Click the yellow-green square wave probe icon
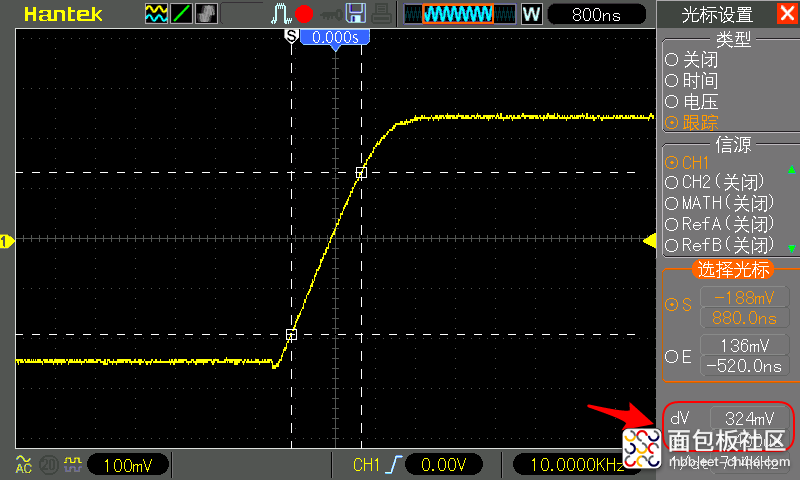The height and width of the screenshot is (480, 800). tap(73, 464)
